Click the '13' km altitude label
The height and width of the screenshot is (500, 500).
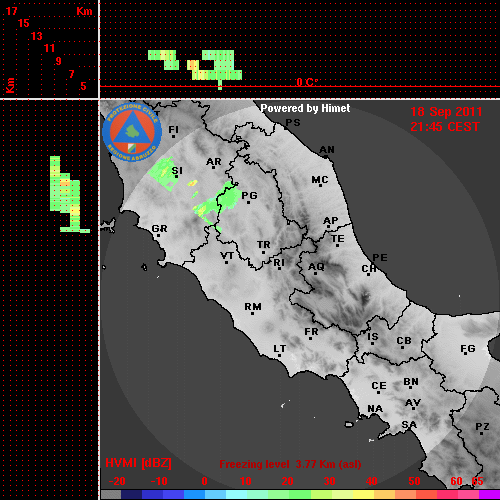pos(37,36)
